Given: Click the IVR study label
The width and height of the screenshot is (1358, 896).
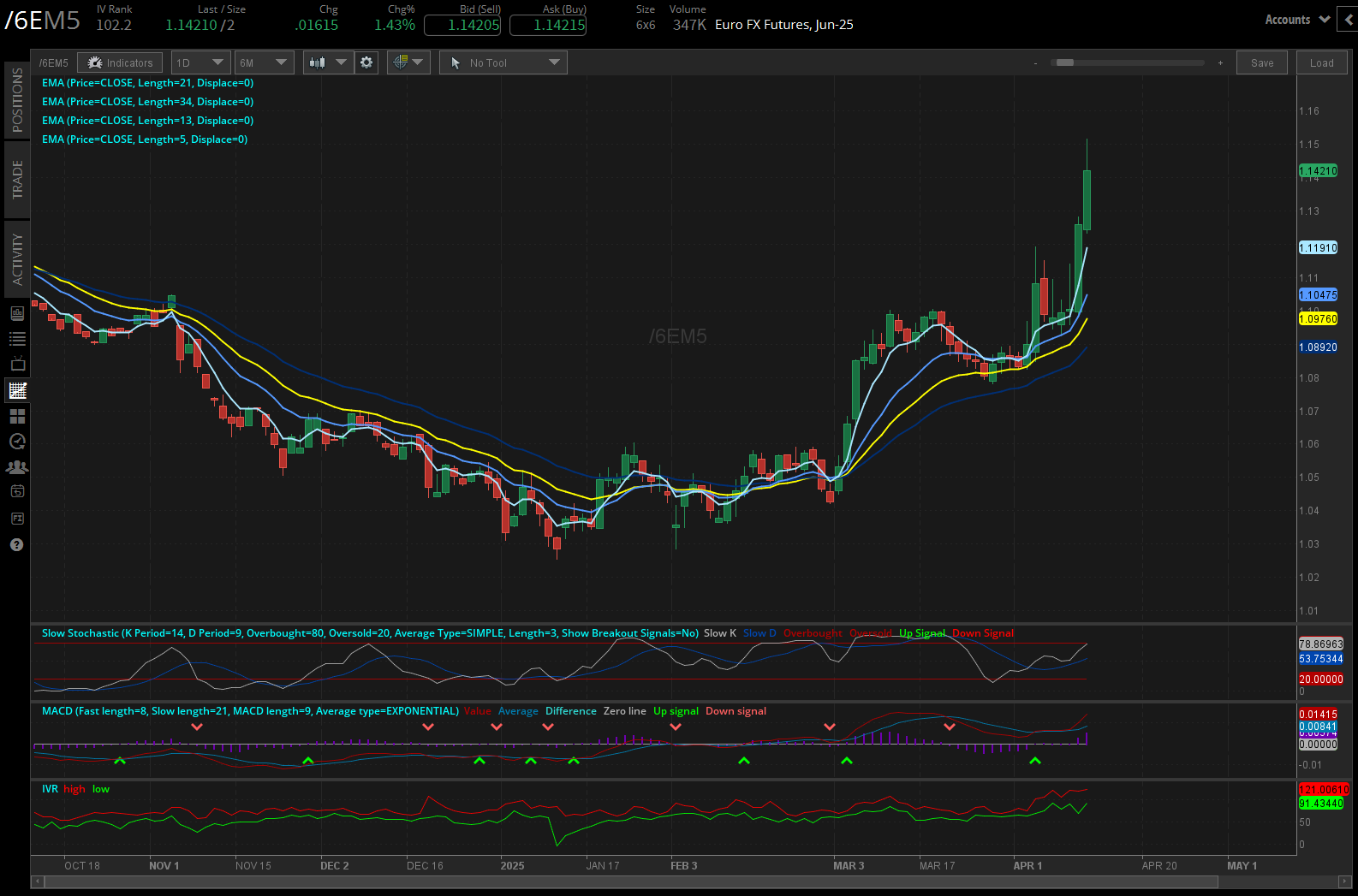Looking at the screenshot, I should [x=50, y=789].
